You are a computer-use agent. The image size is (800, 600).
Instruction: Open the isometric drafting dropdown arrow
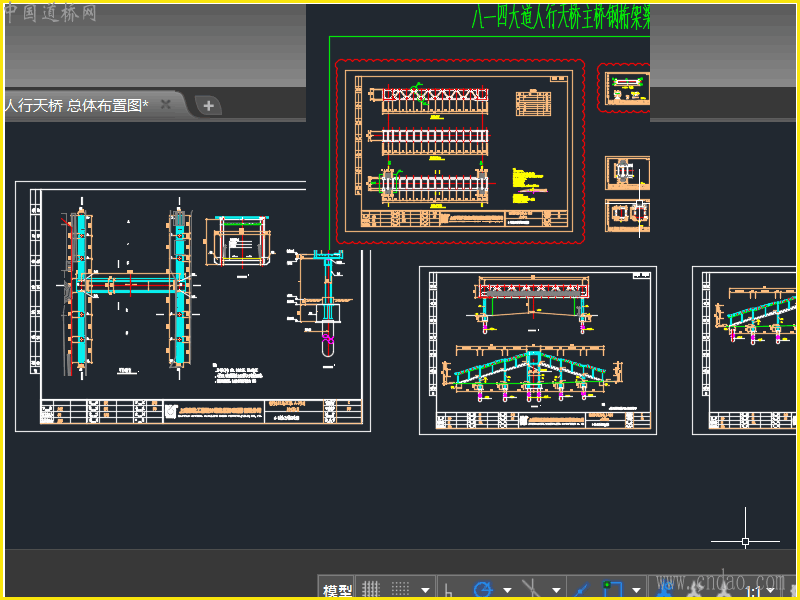(557, 591)
